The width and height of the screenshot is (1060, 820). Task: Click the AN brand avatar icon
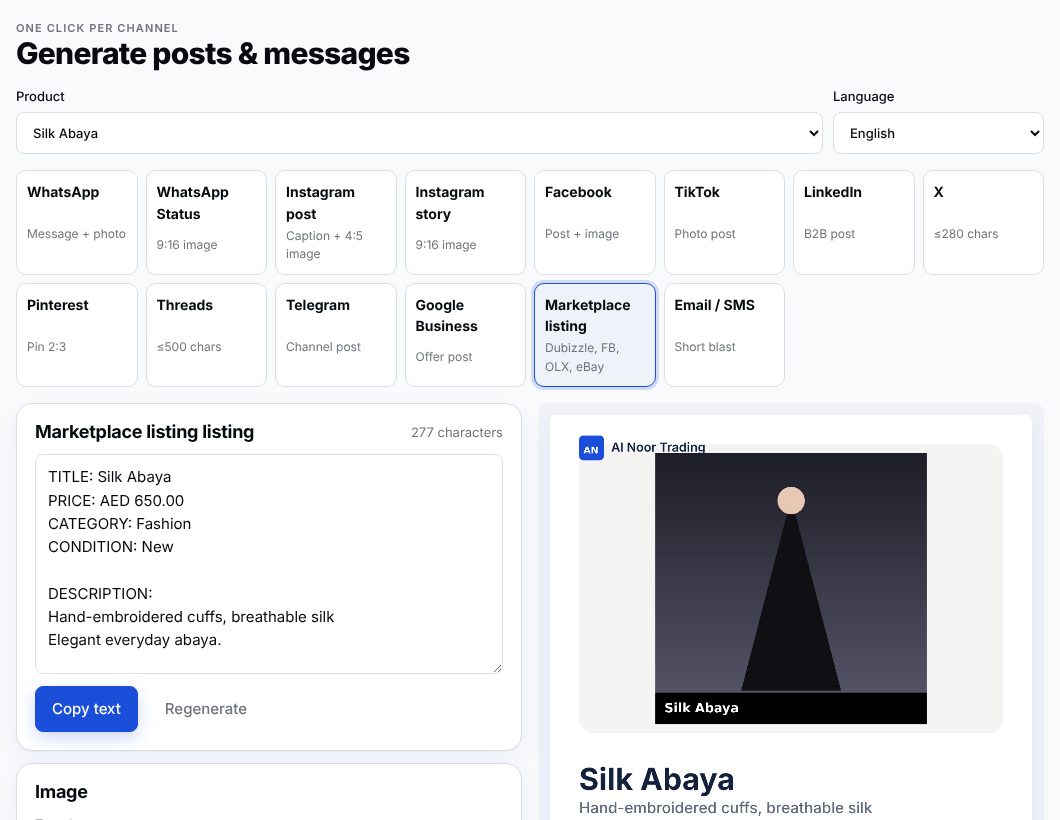pyautogui.click(x=591, y=448)
